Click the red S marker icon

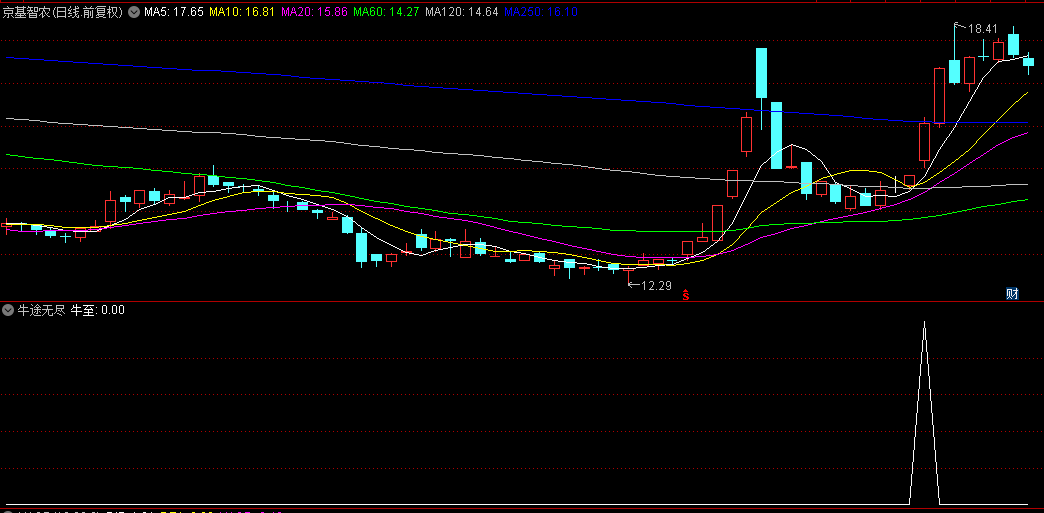coord(685,294)
